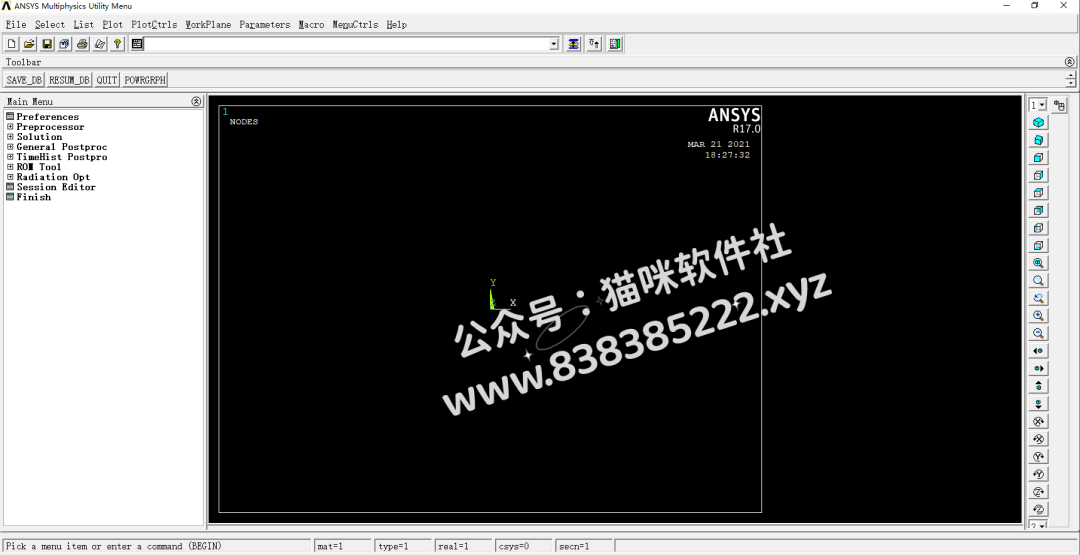This screenshot has width=1080, height=555.
Task: Click inside the command input field
Action: pos(346,45)
